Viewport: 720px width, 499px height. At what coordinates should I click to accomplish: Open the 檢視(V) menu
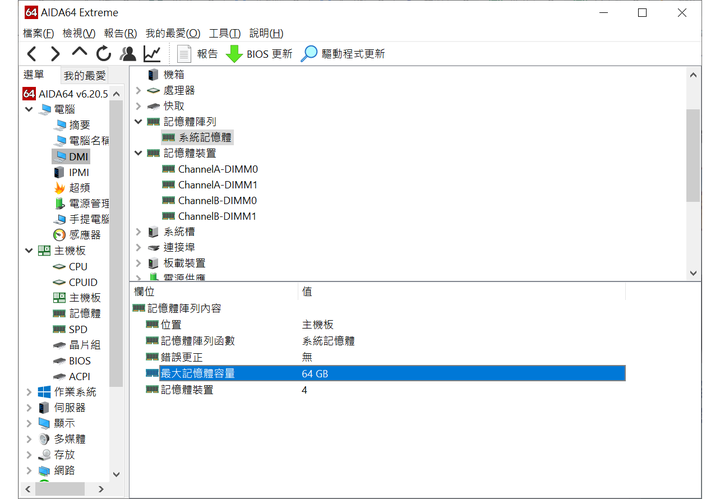coord(79,33)
